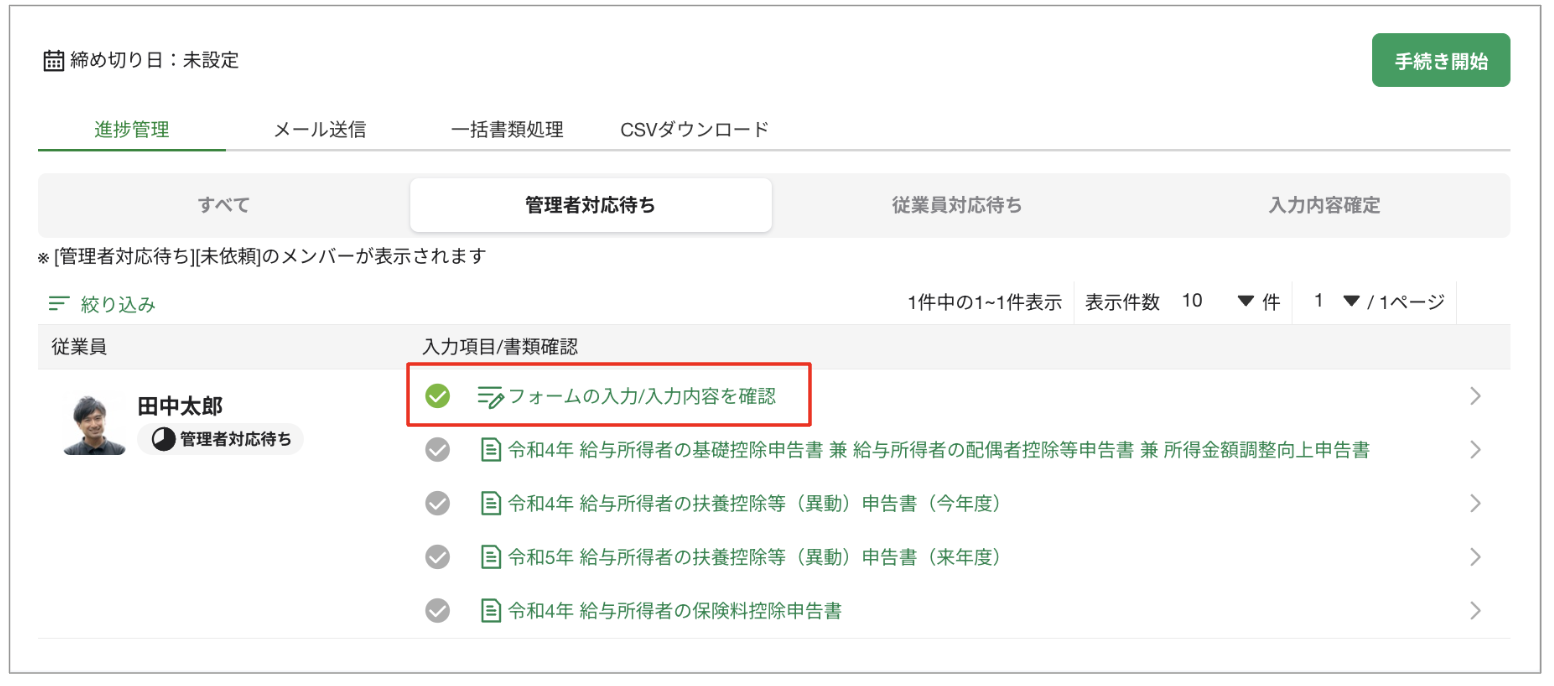The image size is (1554, 686).
Task: Click gray check icon for 保険料控除申告書 row
Action: point(437,610)
